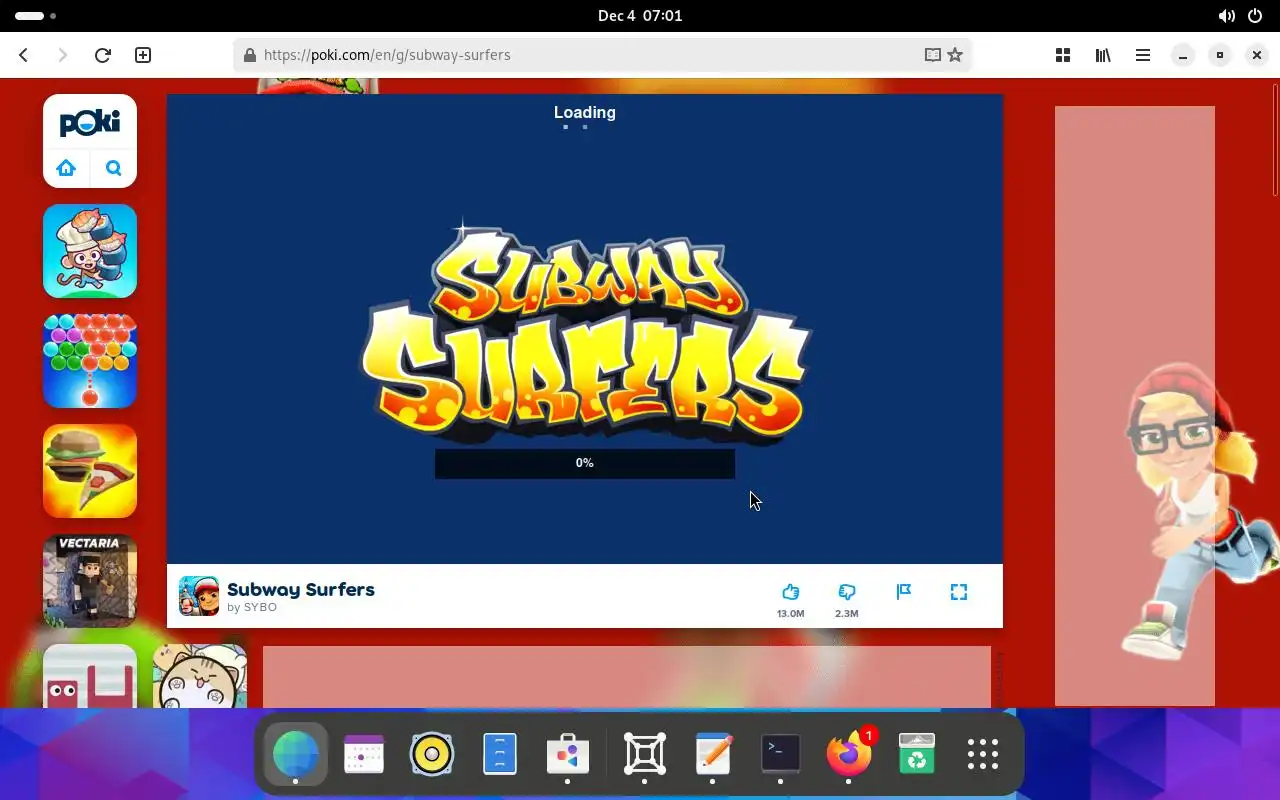Viewport: 1280px width, 800px height.
Task: Go forward with the browser arrow
Action: click(x=63, y=55)
